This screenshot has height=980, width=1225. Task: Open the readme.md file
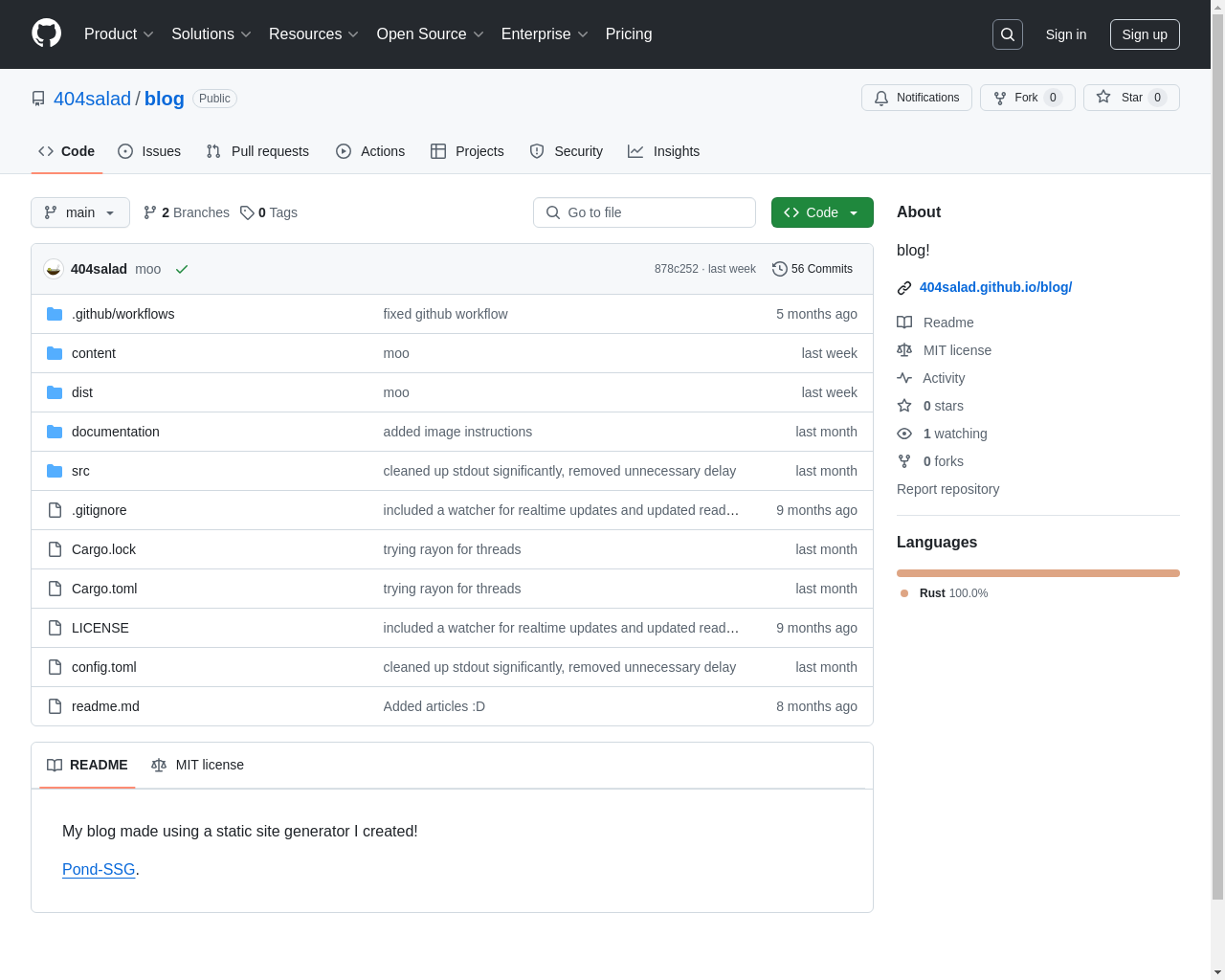105,706
